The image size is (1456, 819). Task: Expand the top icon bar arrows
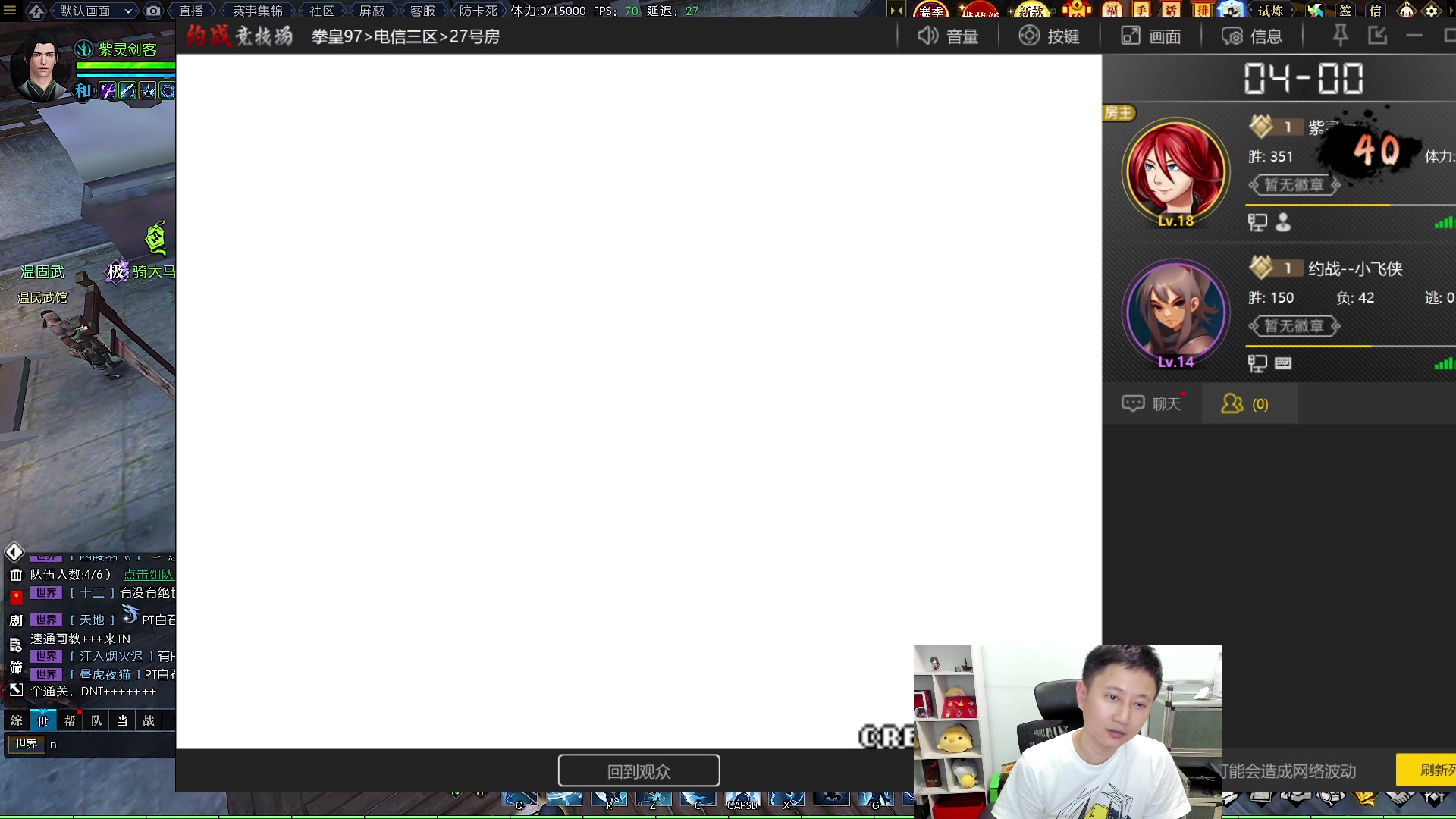click(896, 11)
